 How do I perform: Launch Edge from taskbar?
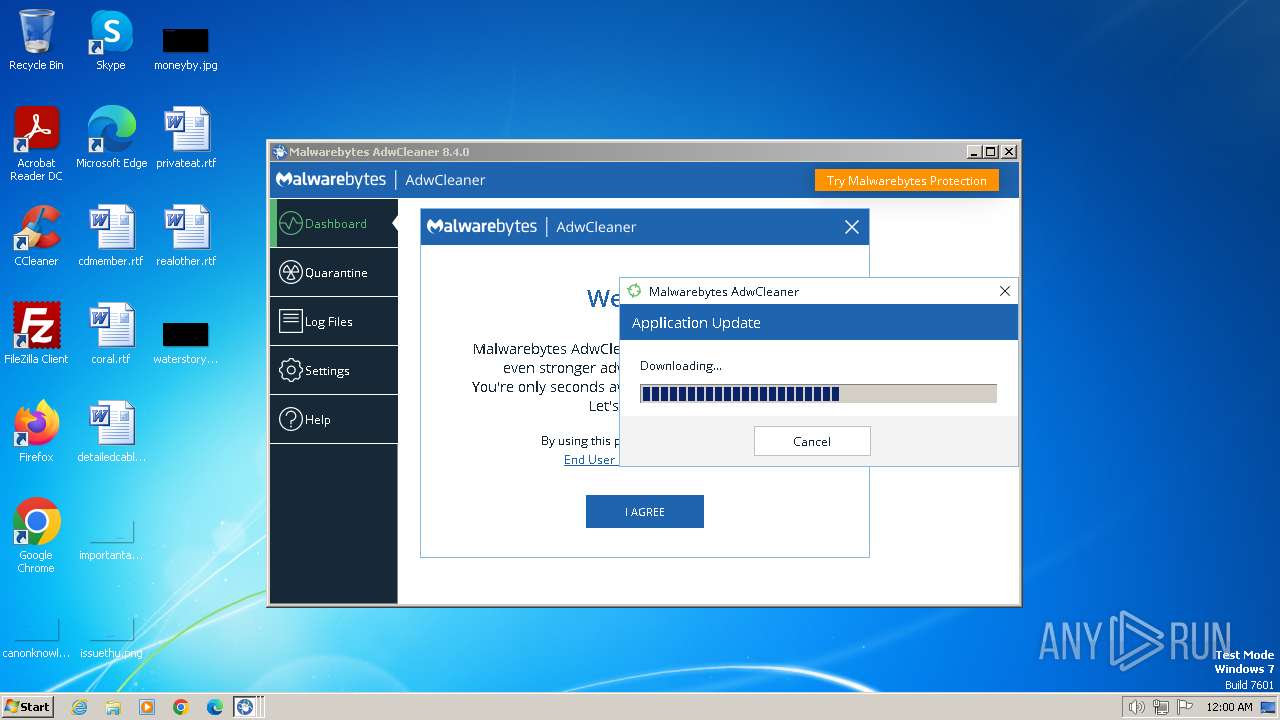tap(215, 707)
